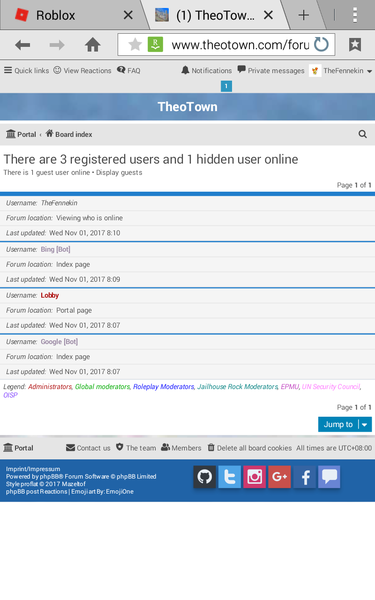
Task: Click 'Wed Nov 01, 2017 8:10' timestamp
Action: click(85, 233)
